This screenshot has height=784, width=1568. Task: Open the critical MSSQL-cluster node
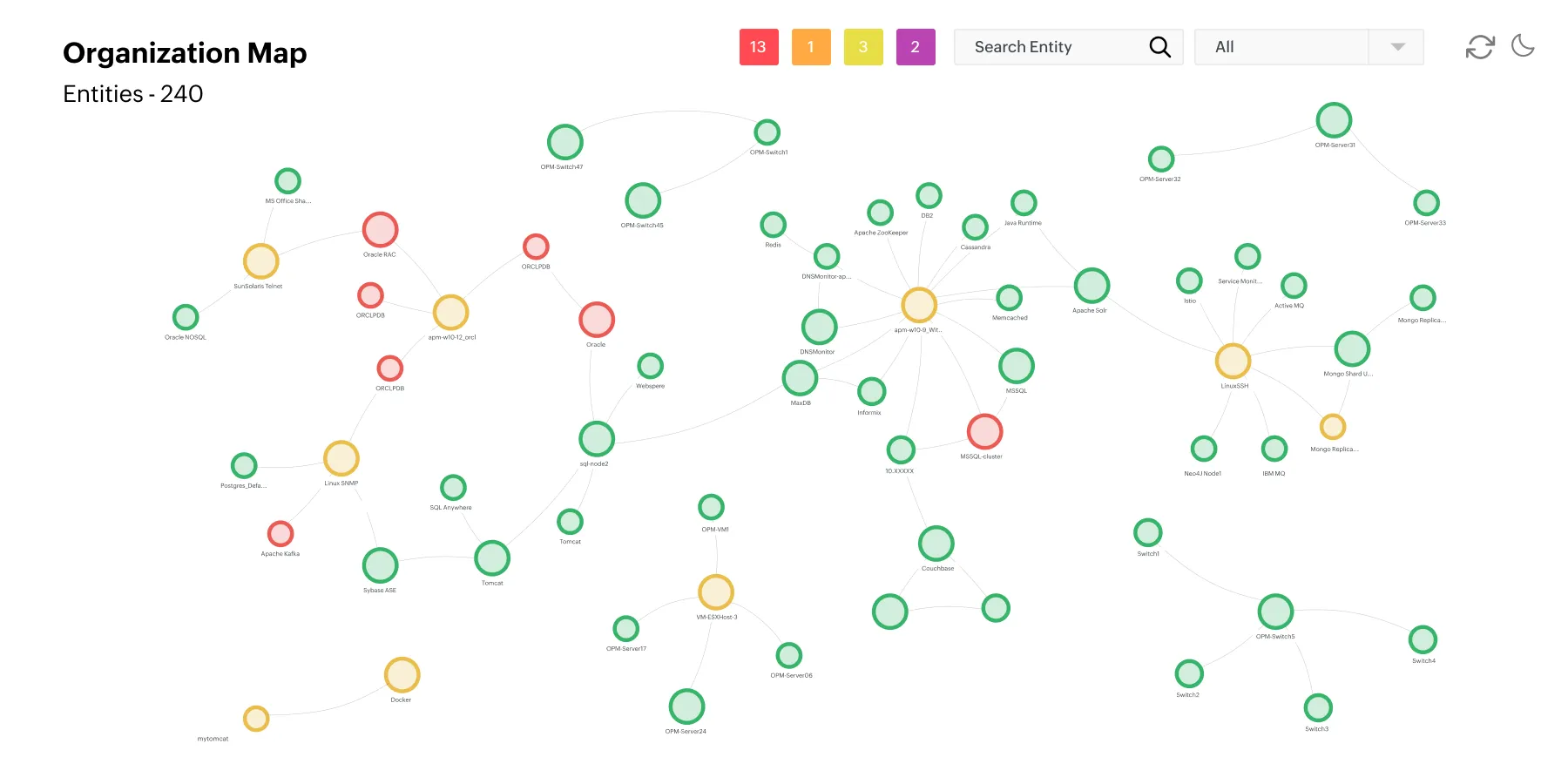pyautogui.click(x=983, y=431)
